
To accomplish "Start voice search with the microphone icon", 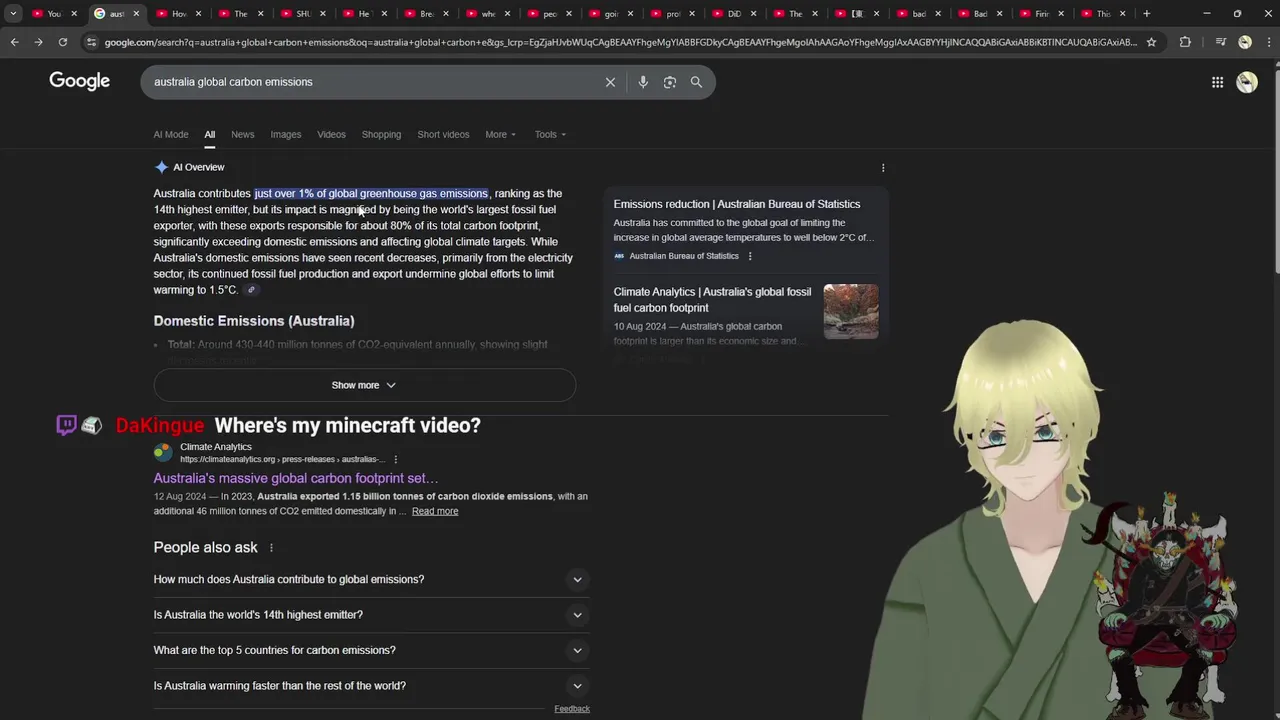I will (x=643, y=82).
